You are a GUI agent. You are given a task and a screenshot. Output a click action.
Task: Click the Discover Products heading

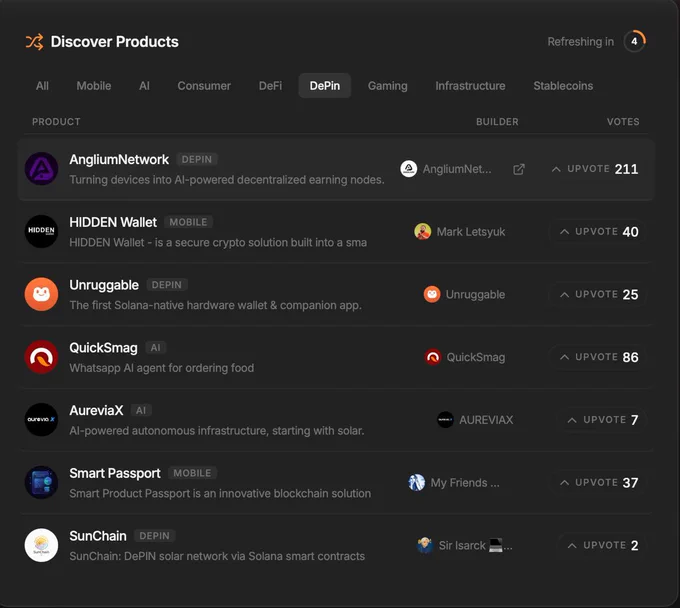pos(114,42)
